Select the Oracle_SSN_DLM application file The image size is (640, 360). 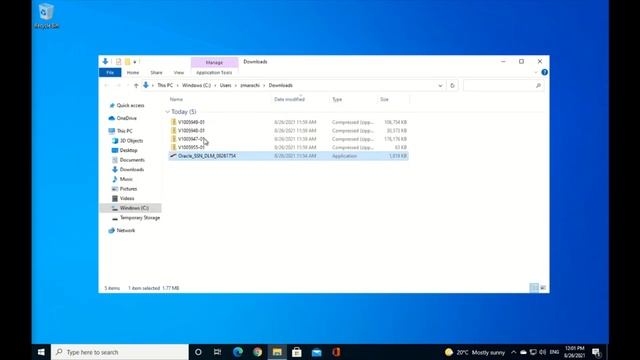(x=288, y=156)
